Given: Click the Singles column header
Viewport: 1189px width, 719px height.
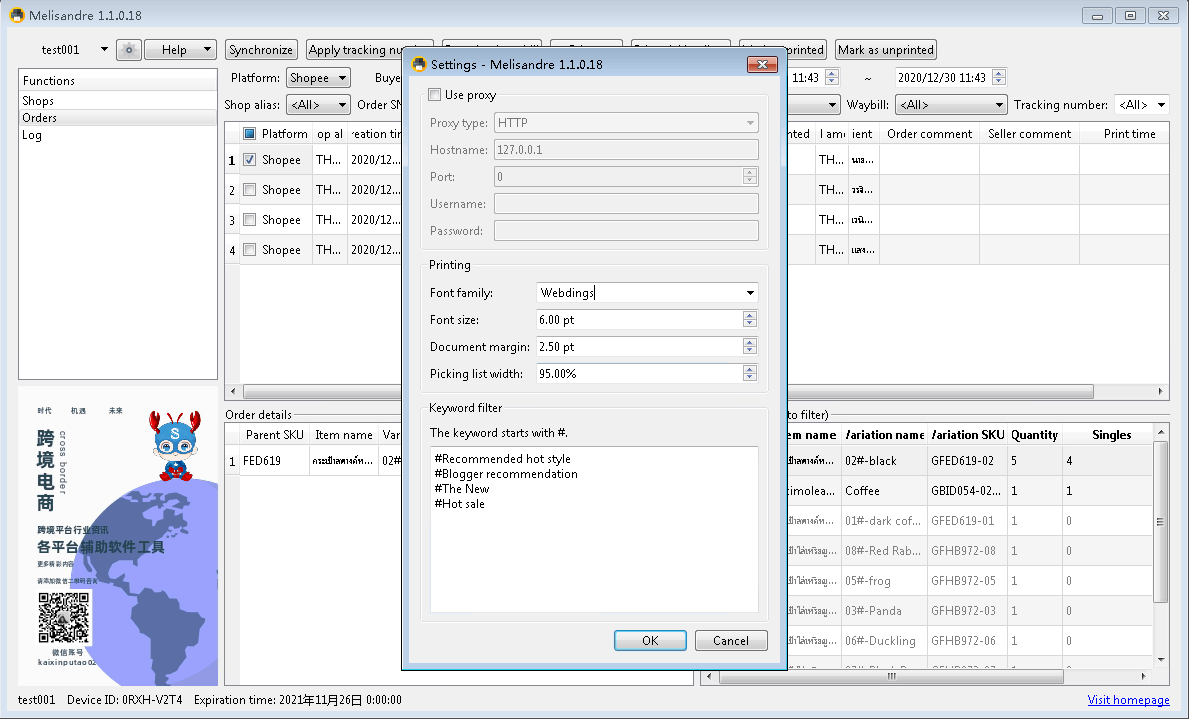Looking at the screenshot, I should point(1108,435).
